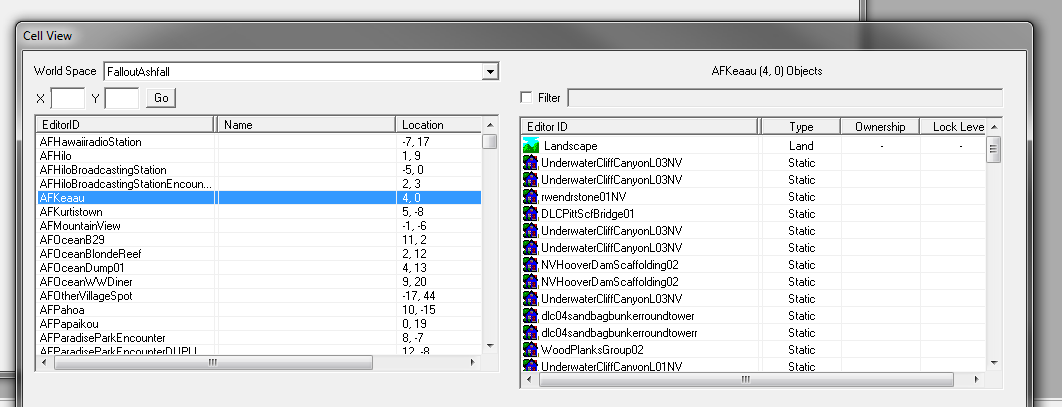Click the cell list's vertical scroll up arrow

489,125
